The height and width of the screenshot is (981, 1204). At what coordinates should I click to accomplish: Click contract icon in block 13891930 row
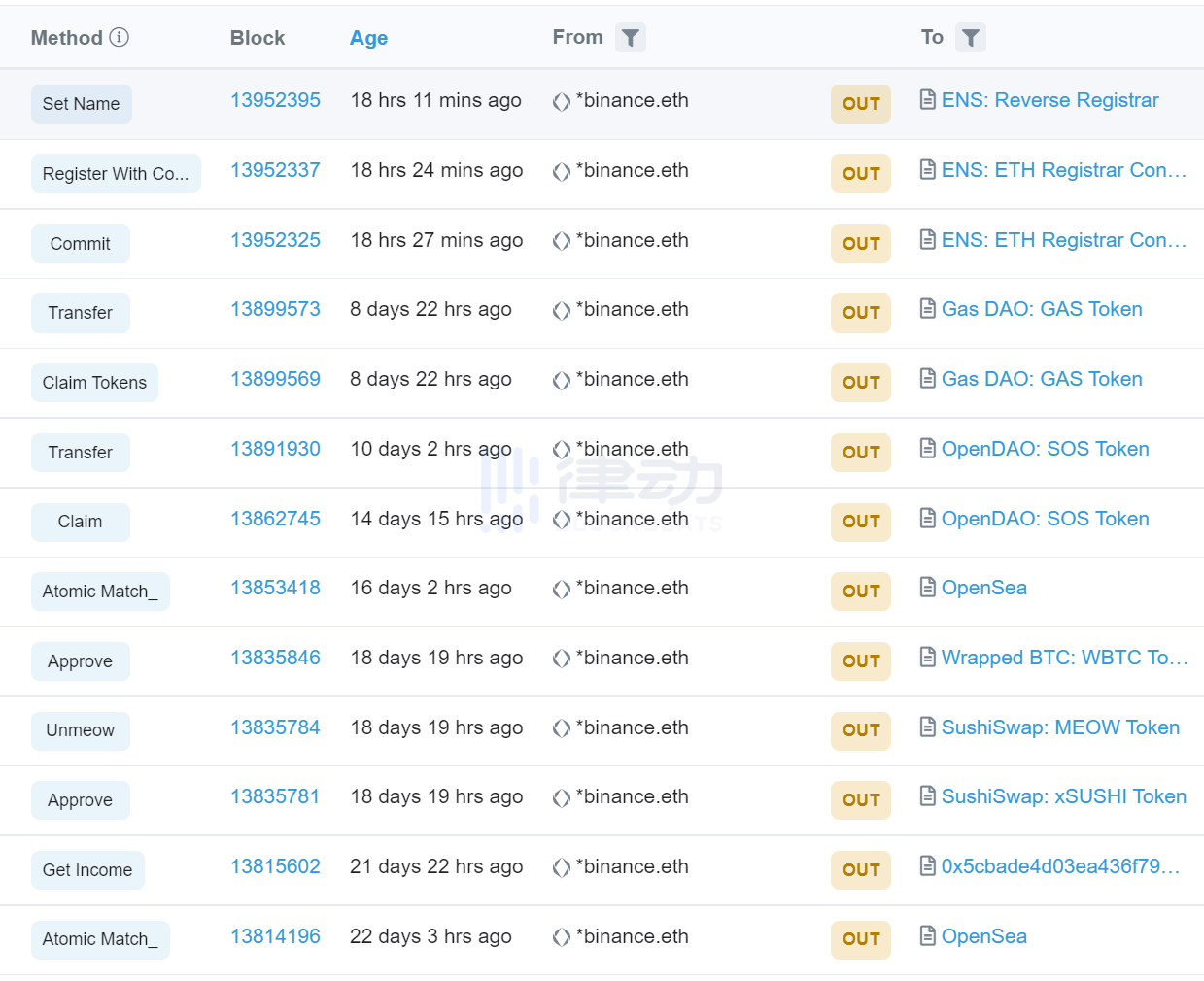coord(928,449)
